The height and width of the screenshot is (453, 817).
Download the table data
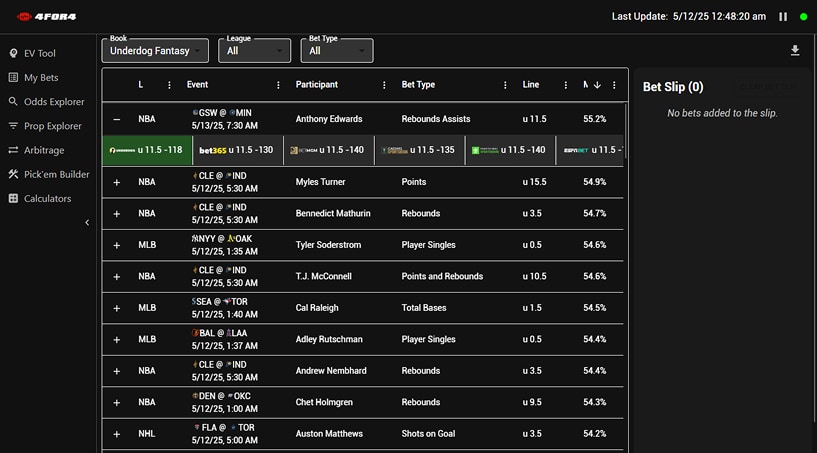point(795,51)
